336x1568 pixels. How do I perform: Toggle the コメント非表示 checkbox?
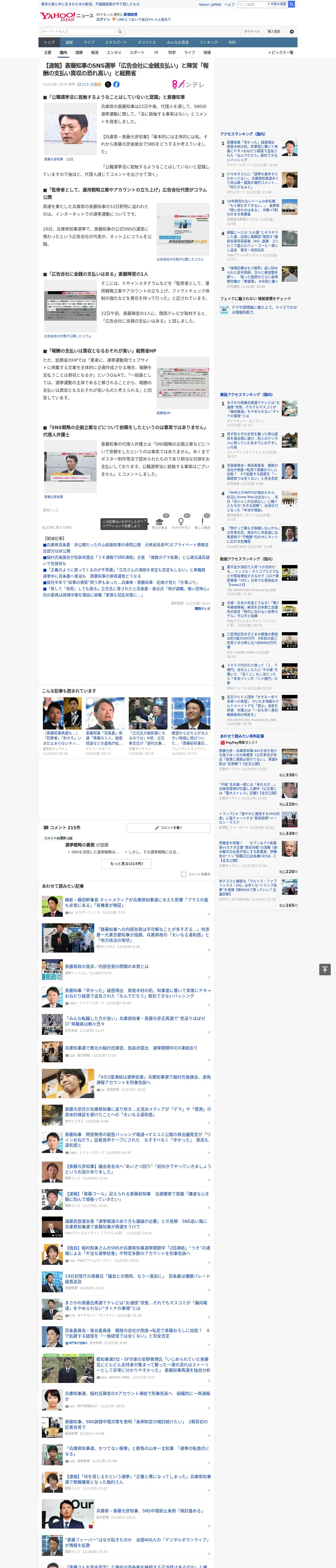click(183, 874)
